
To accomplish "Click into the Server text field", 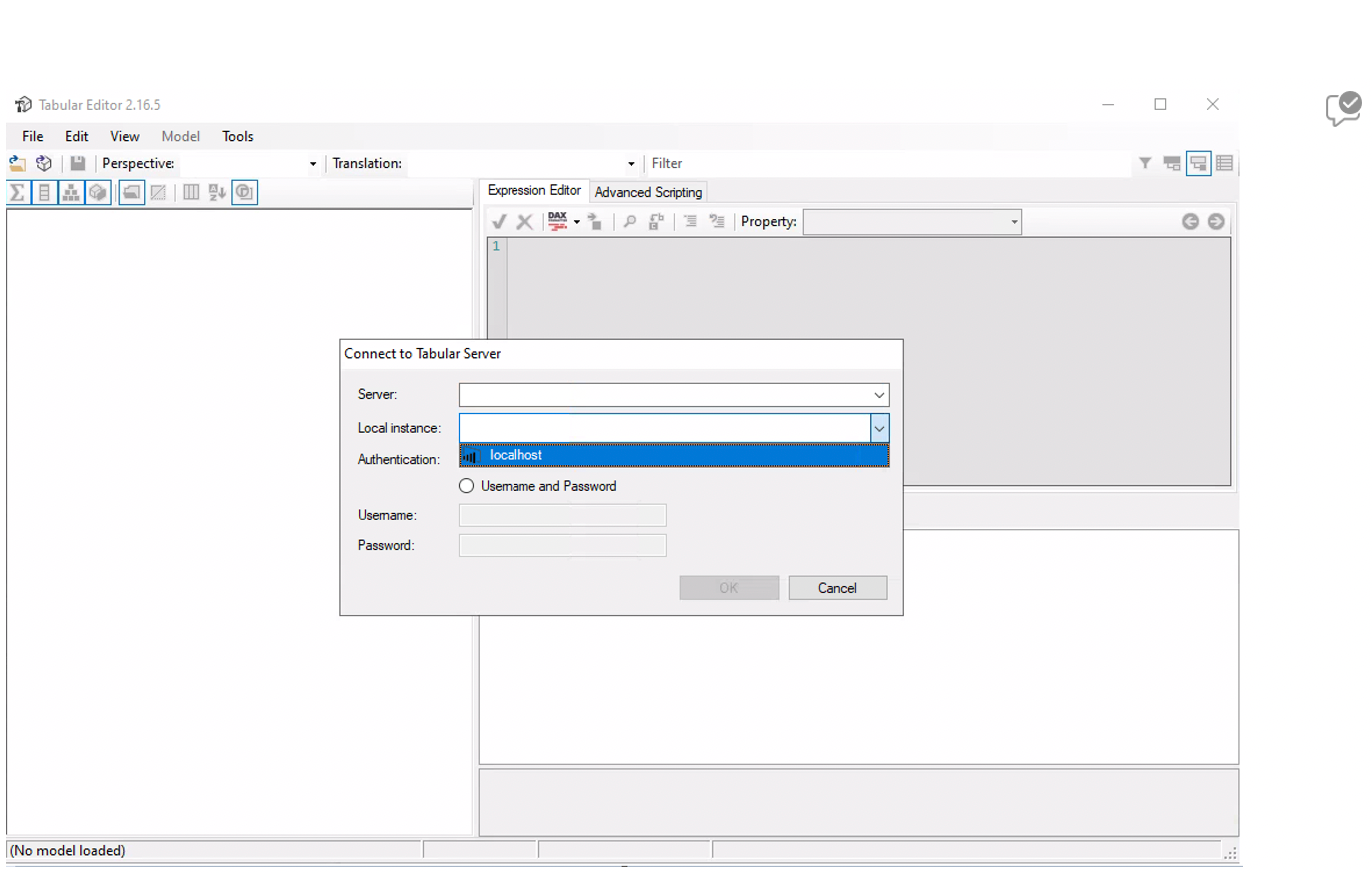I will (x=665, y=395).
